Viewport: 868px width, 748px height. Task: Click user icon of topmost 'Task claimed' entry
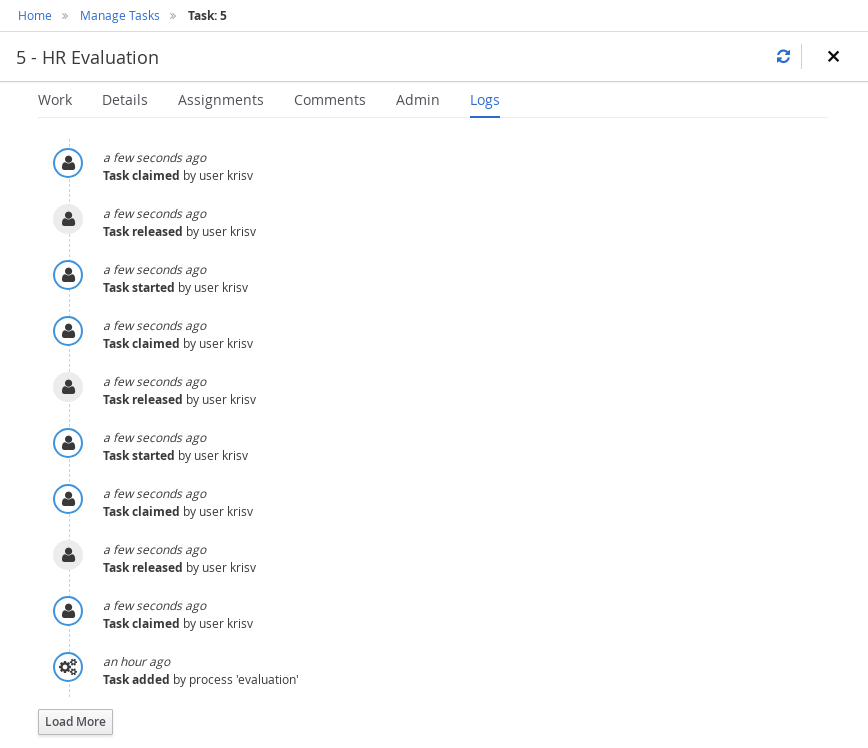click(68, 162)
